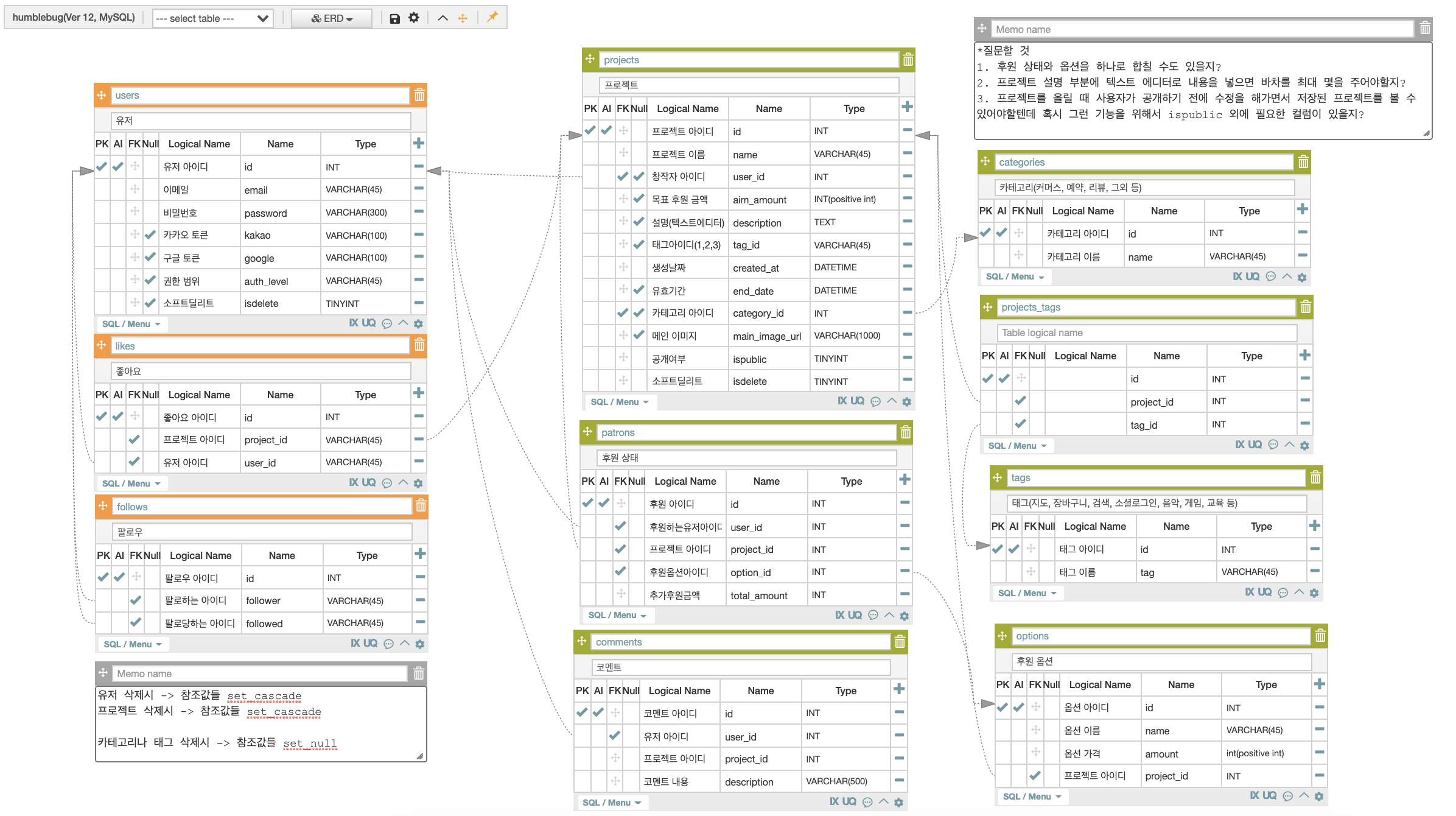
Task: Toggle AI check for projects id row
Action: [606, 130]
